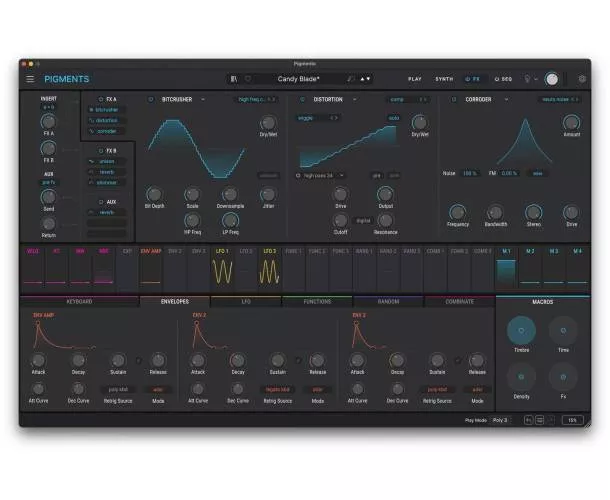Click the heart favorite preset icon

[249, 79]
